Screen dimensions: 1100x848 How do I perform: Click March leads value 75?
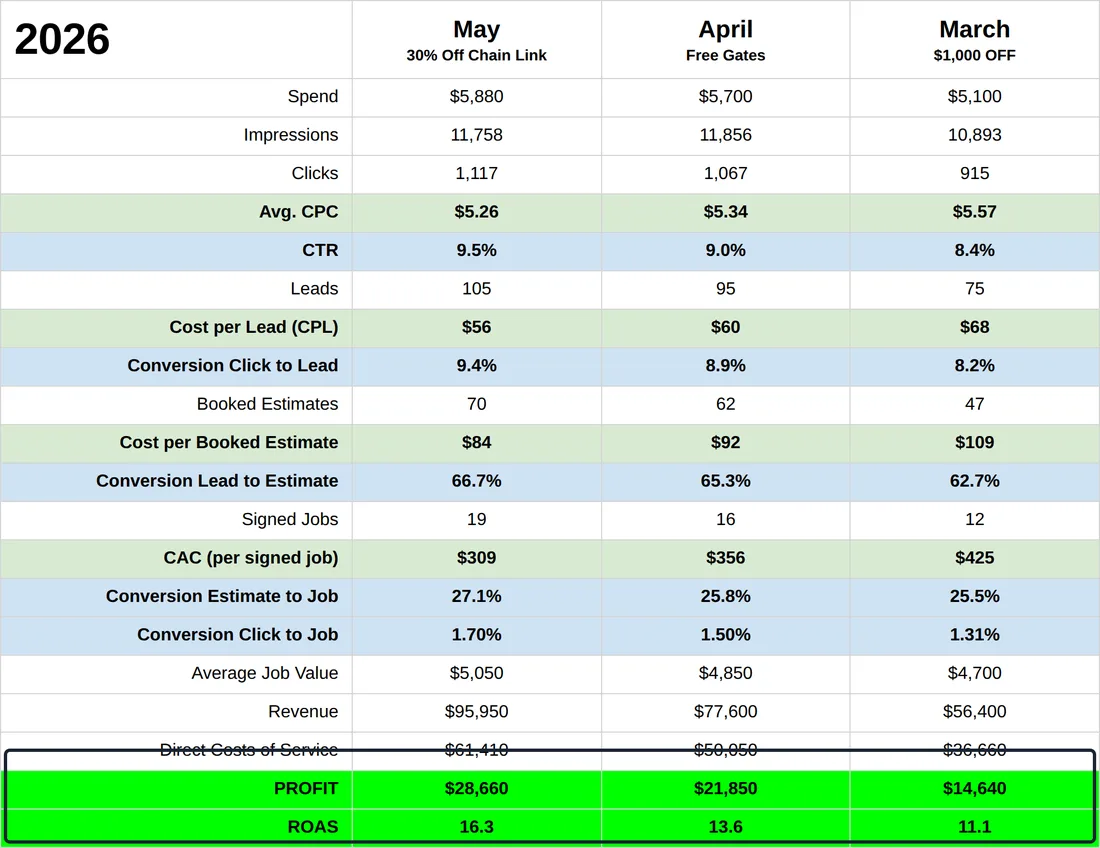[x=974, y=288]
